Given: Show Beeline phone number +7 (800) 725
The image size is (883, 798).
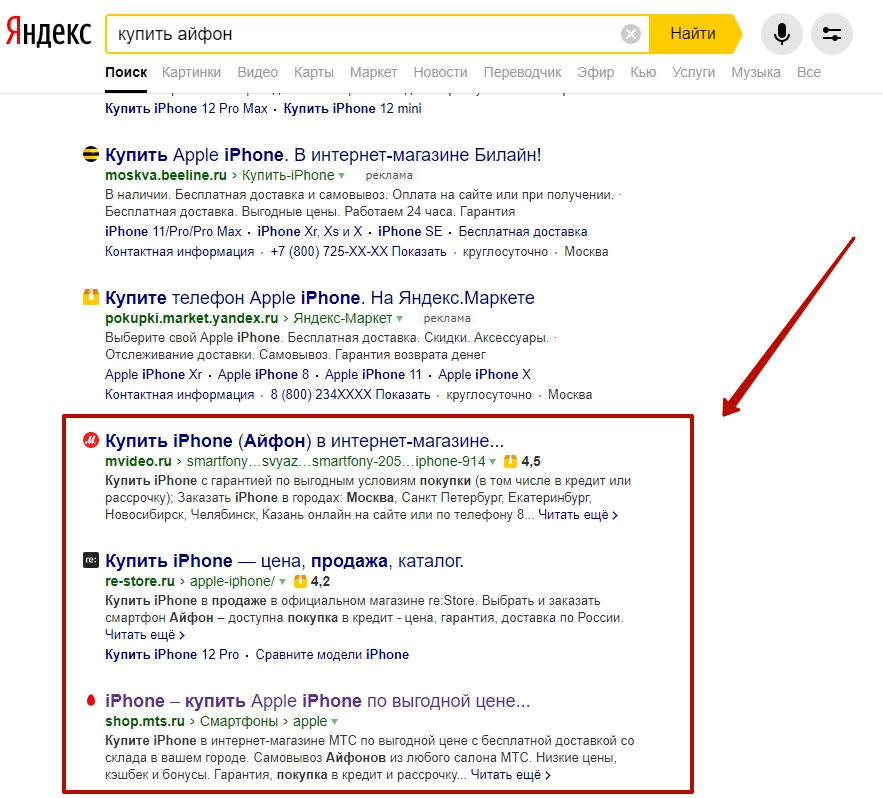Looking at the screenshot, I should (358, 252).
